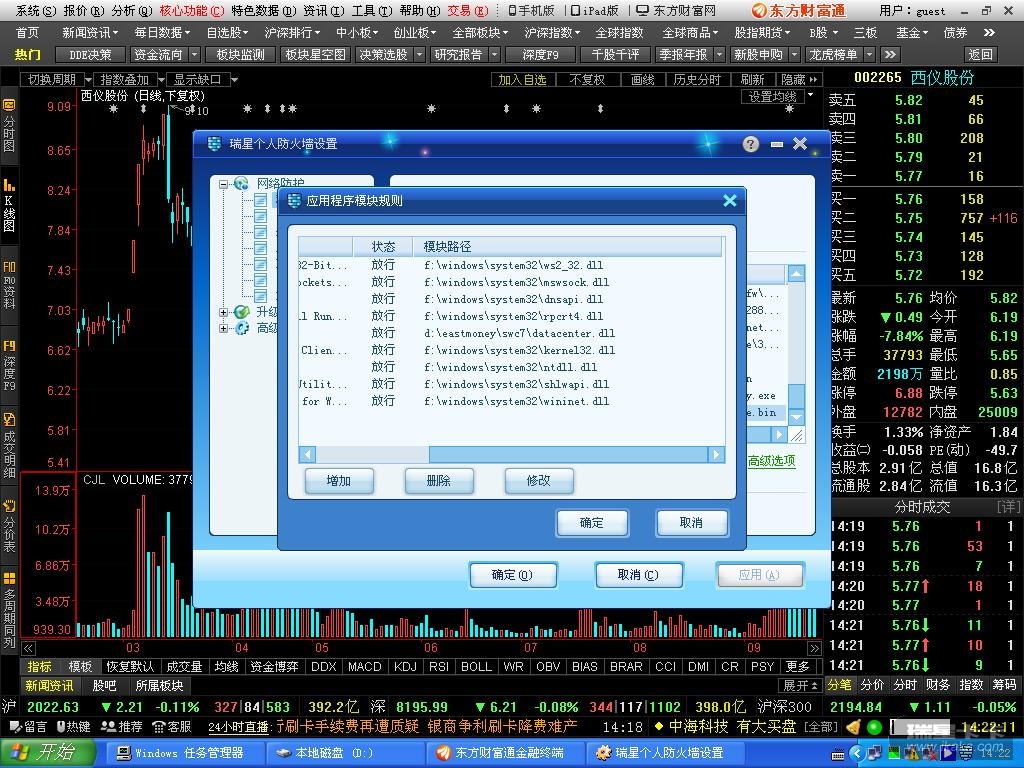Open the 分时图 sidebar icon

click(9, 125)
